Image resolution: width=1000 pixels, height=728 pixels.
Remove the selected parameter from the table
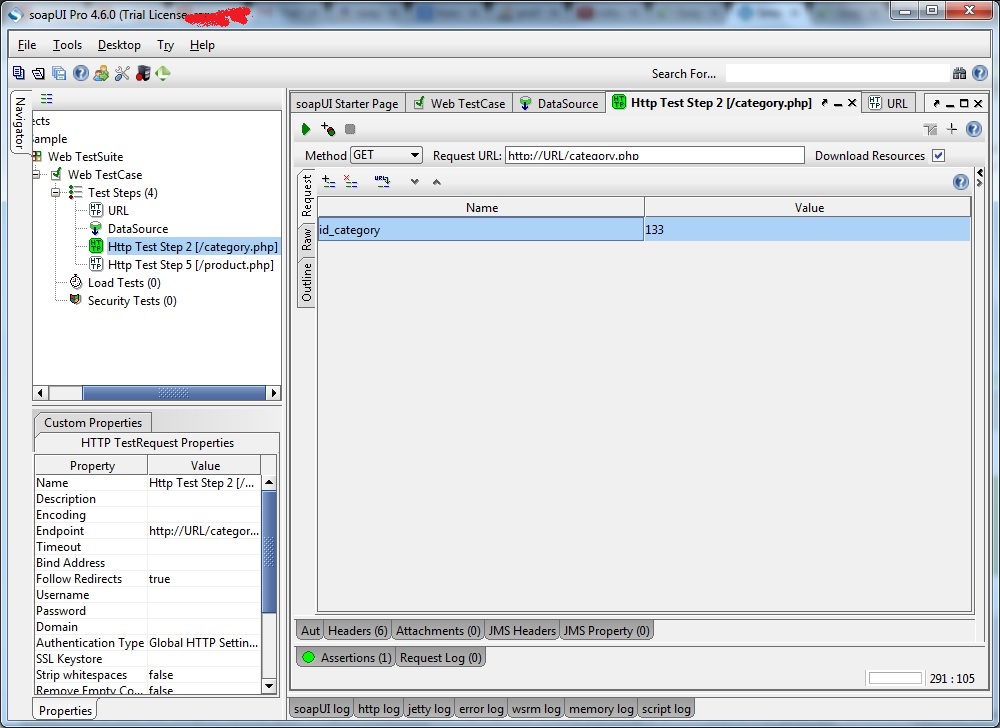point(351,182)
